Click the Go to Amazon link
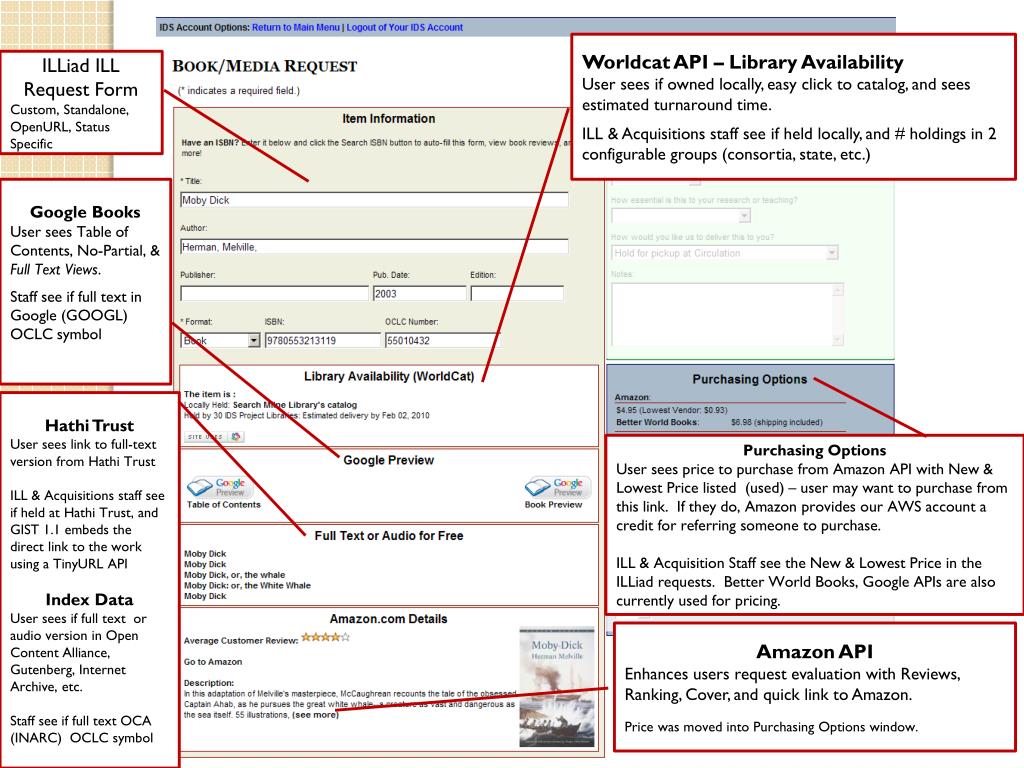1024x768 pixels. click(213, 662)
